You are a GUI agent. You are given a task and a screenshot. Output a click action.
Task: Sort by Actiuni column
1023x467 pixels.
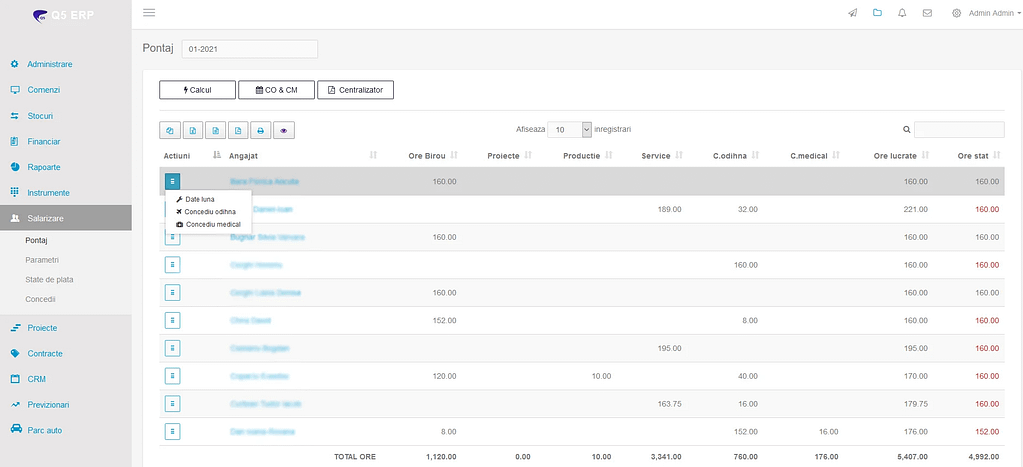(x=191, y=155)
